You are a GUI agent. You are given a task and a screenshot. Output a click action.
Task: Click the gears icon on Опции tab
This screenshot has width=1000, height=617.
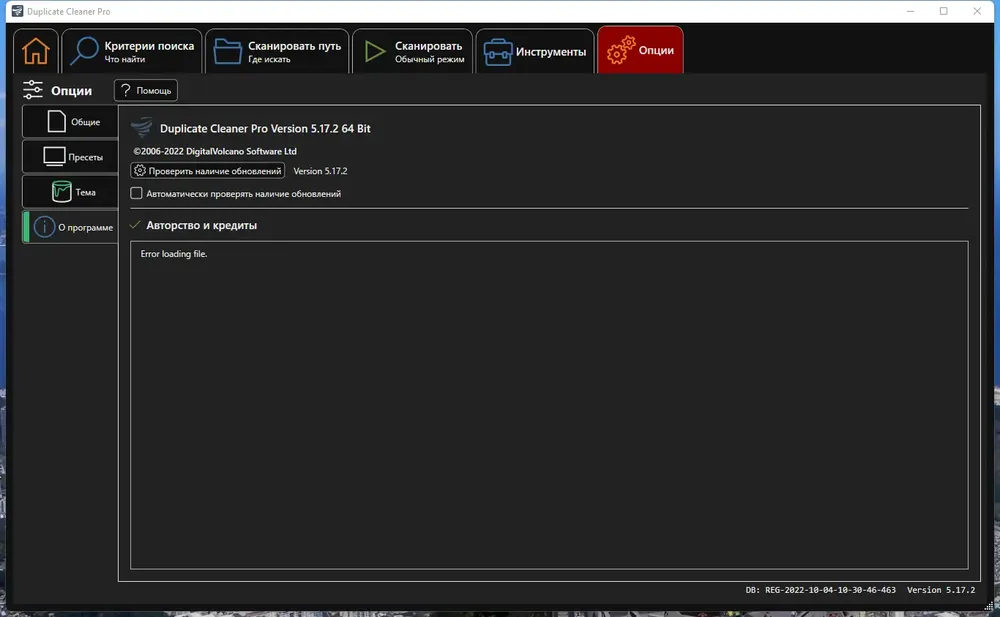[621, 50]
